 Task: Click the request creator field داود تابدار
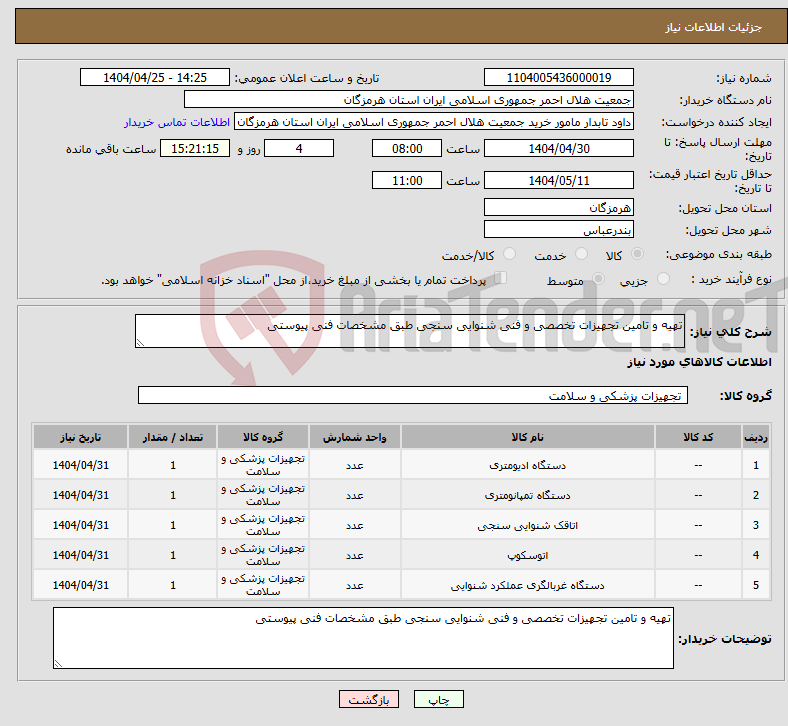coord(434,122)
